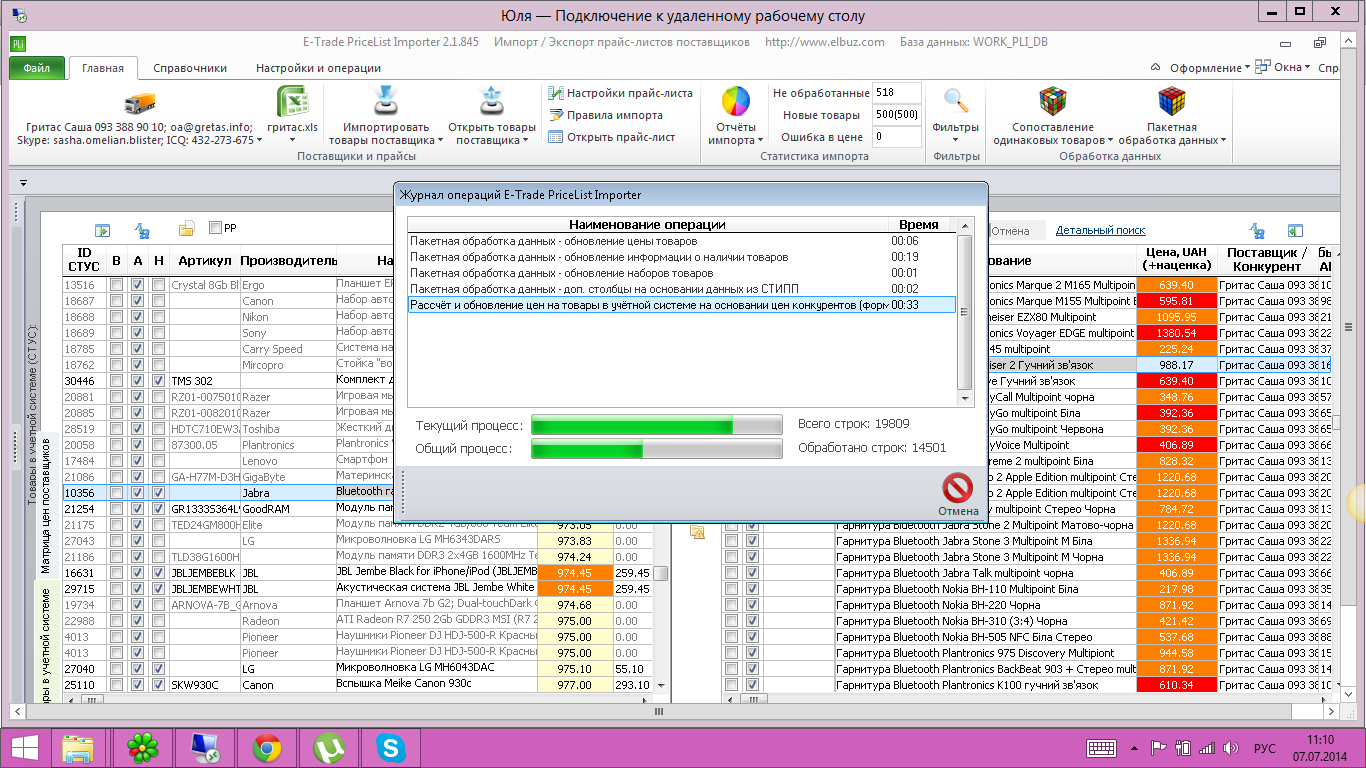The height and width of the screenshot is (768, 1366).
Task: Toggle the PP checkbox above the left table
Action: point(215,228)
